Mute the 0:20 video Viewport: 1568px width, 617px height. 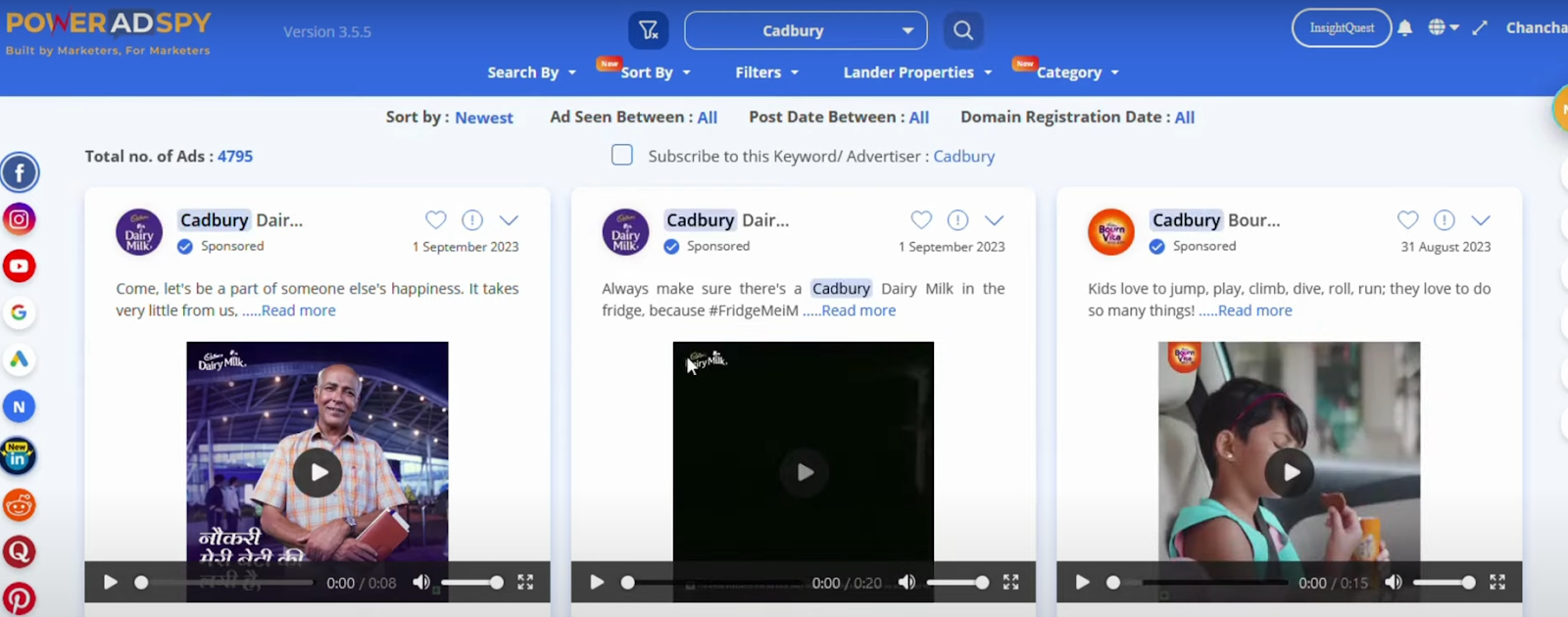click(x=907, y=583)
